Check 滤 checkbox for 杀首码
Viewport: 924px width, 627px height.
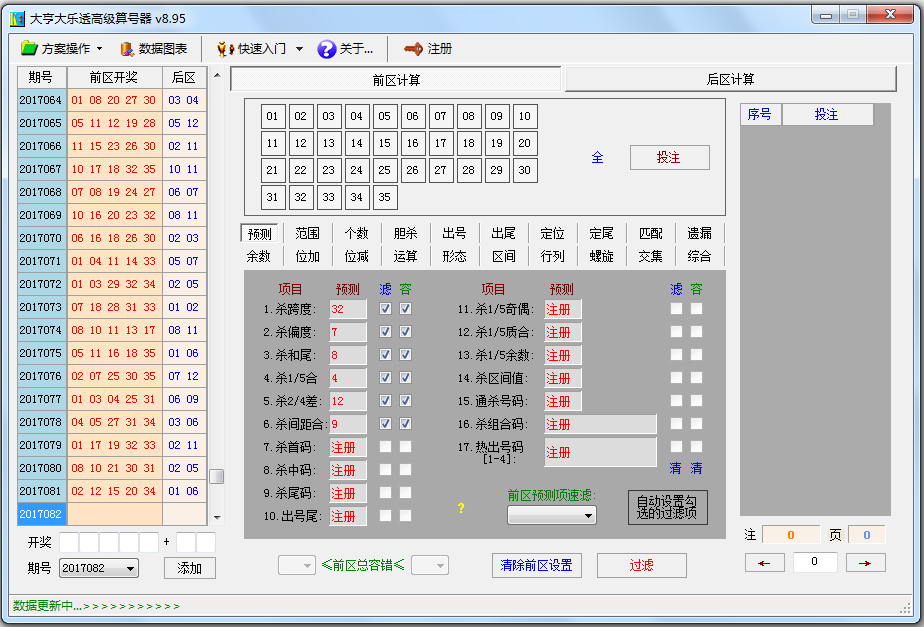click(385, 447)
